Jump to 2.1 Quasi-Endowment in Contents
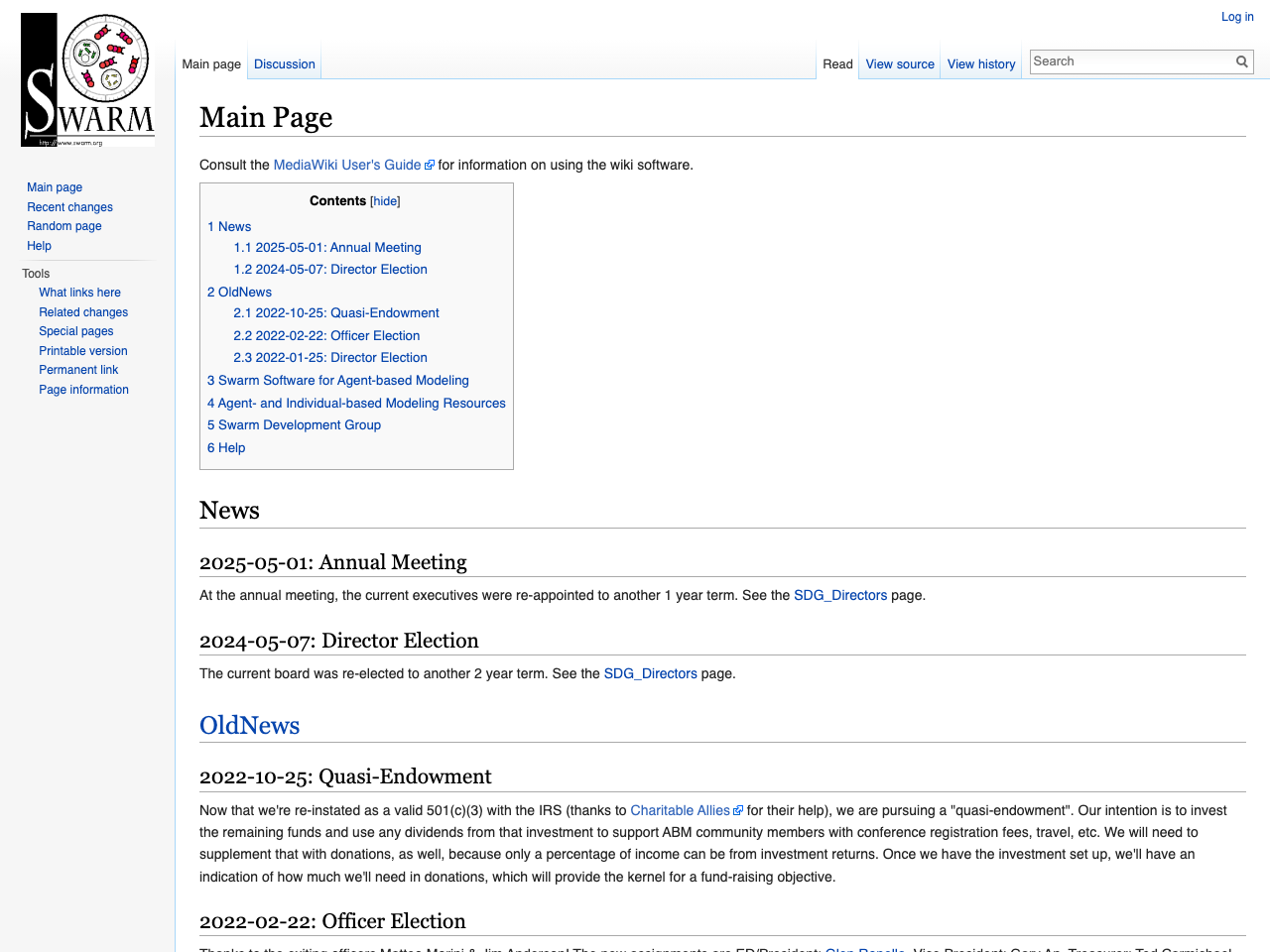Viewport: 1270px width, 952px height. (x=335, y=313)
